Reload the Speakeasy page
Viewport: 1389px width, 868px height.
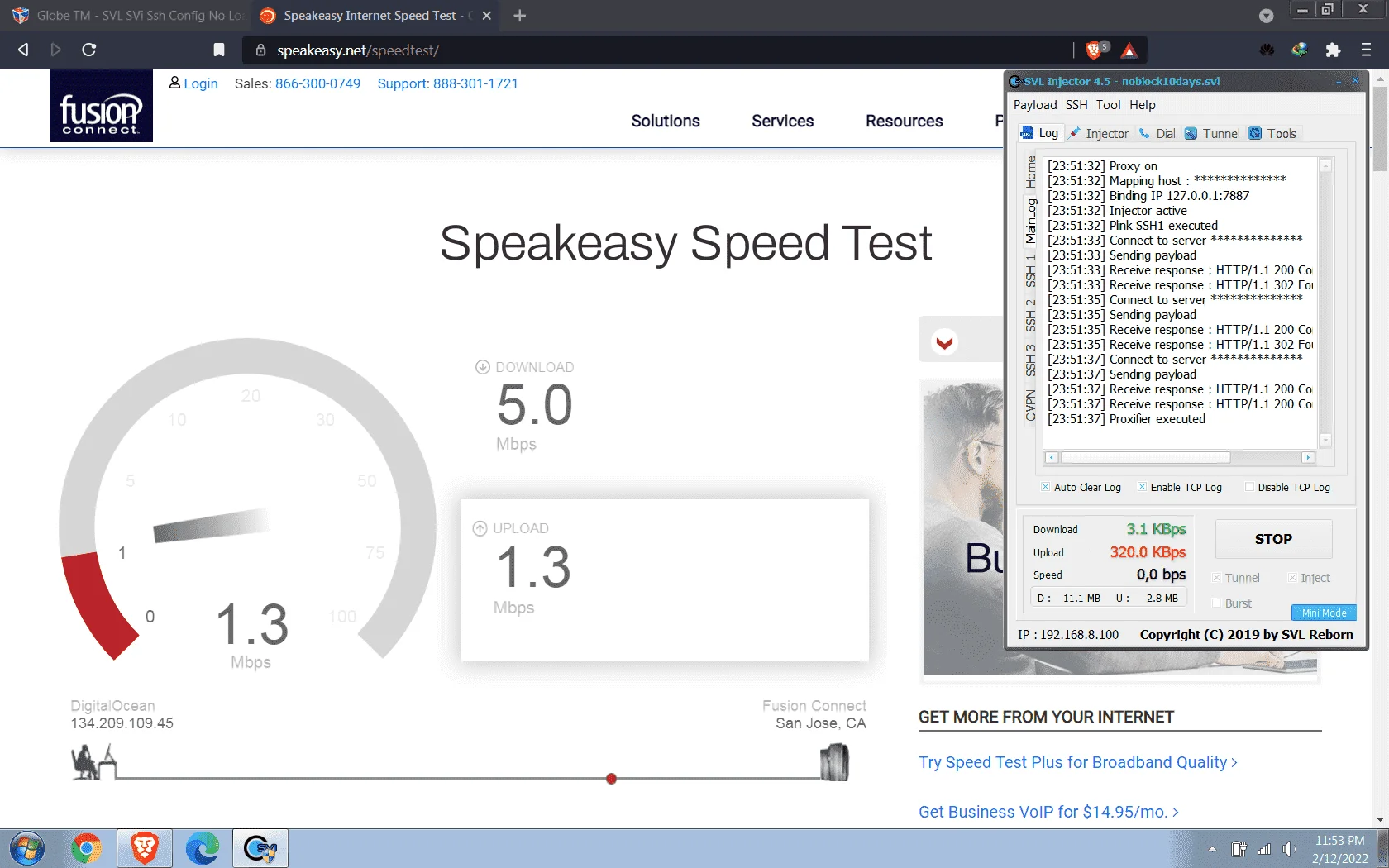pos(89,50)
